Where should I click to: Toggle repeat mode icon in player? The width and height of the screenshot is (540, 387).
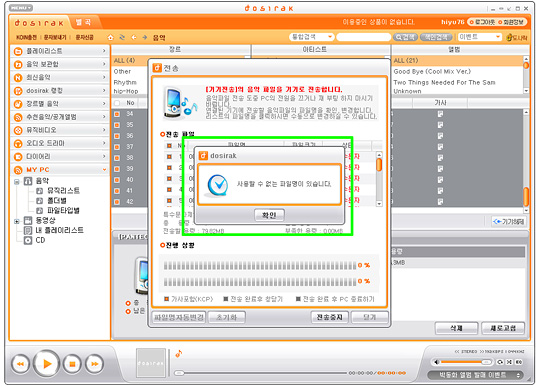click(500, 362)
